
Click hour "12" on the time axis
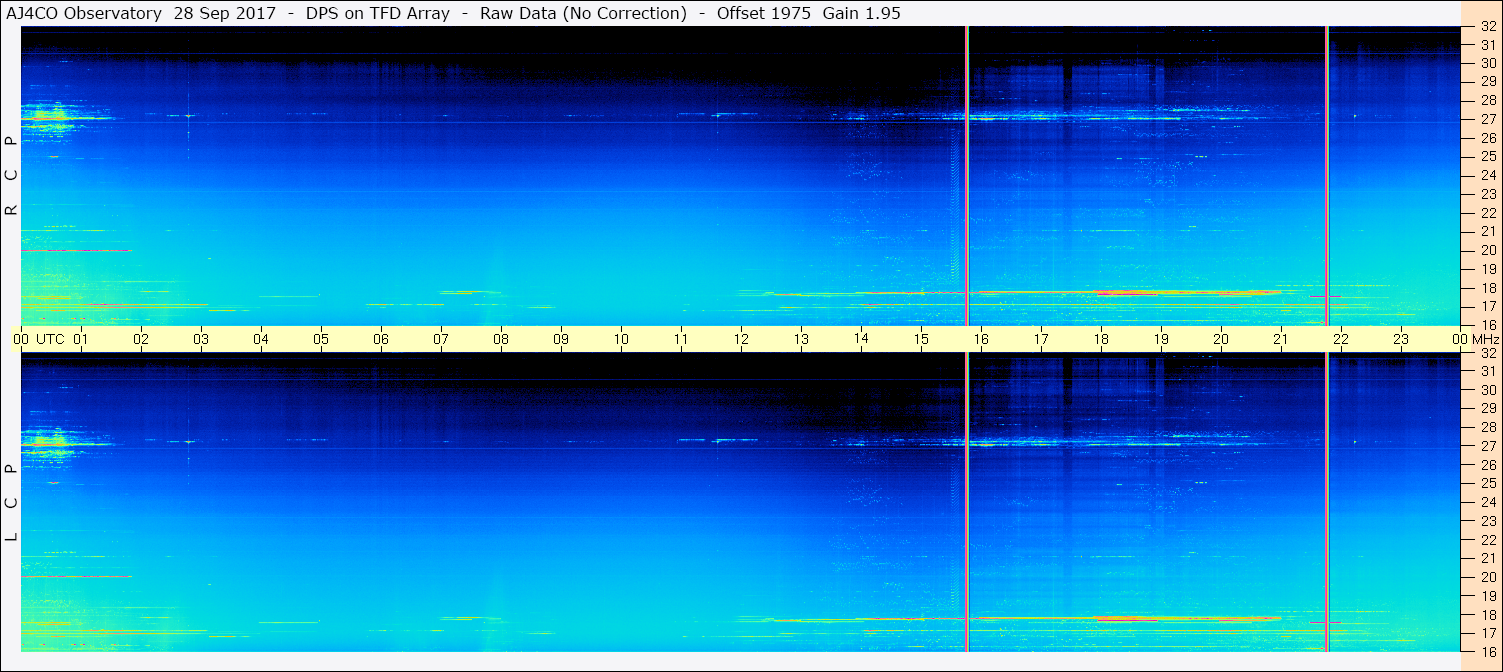741,339
